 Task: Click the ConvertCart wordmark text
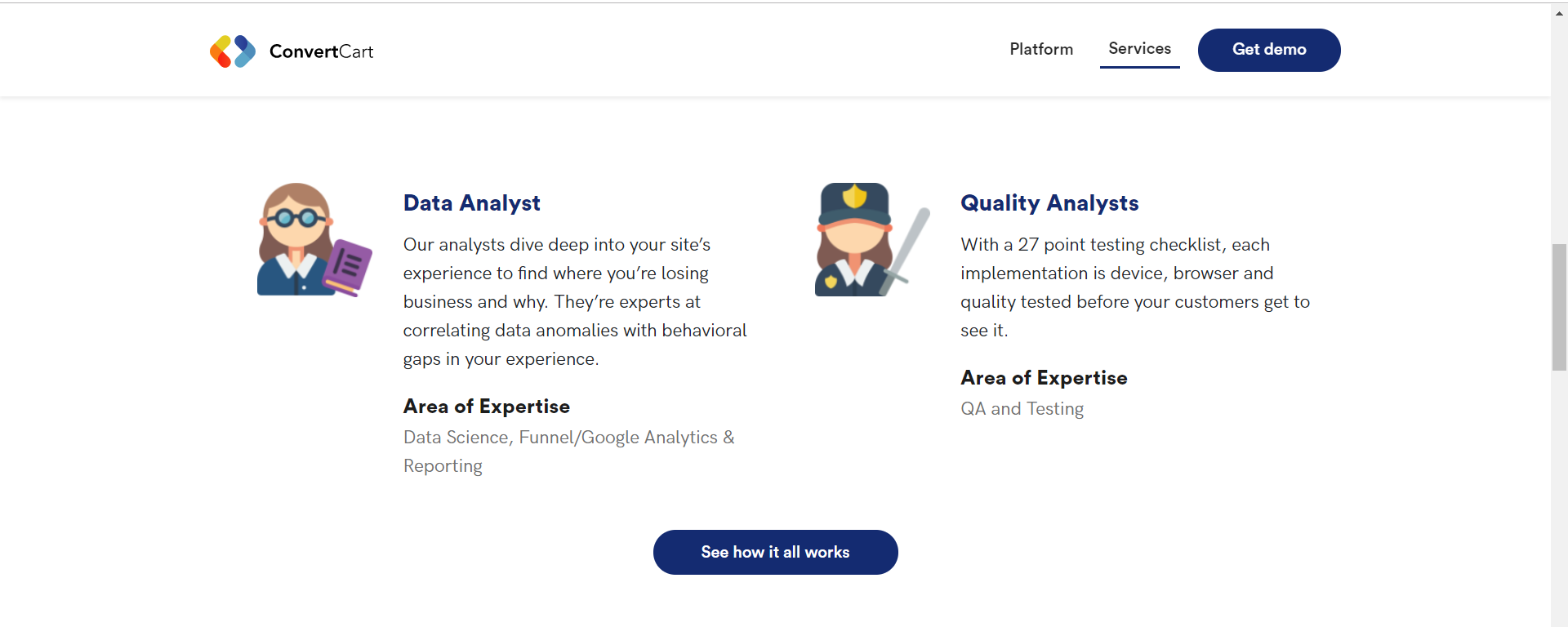(321, 51)
